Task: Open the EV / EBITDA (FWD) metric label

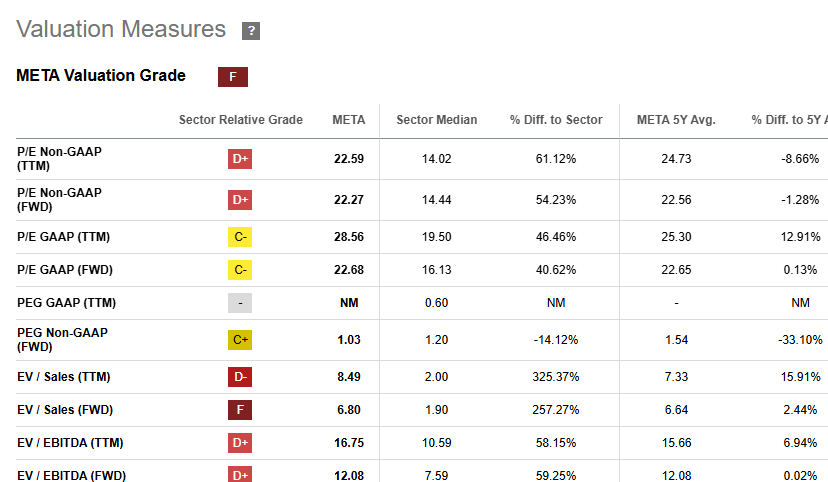Action: pyautogui.click(x=71, y=476)
